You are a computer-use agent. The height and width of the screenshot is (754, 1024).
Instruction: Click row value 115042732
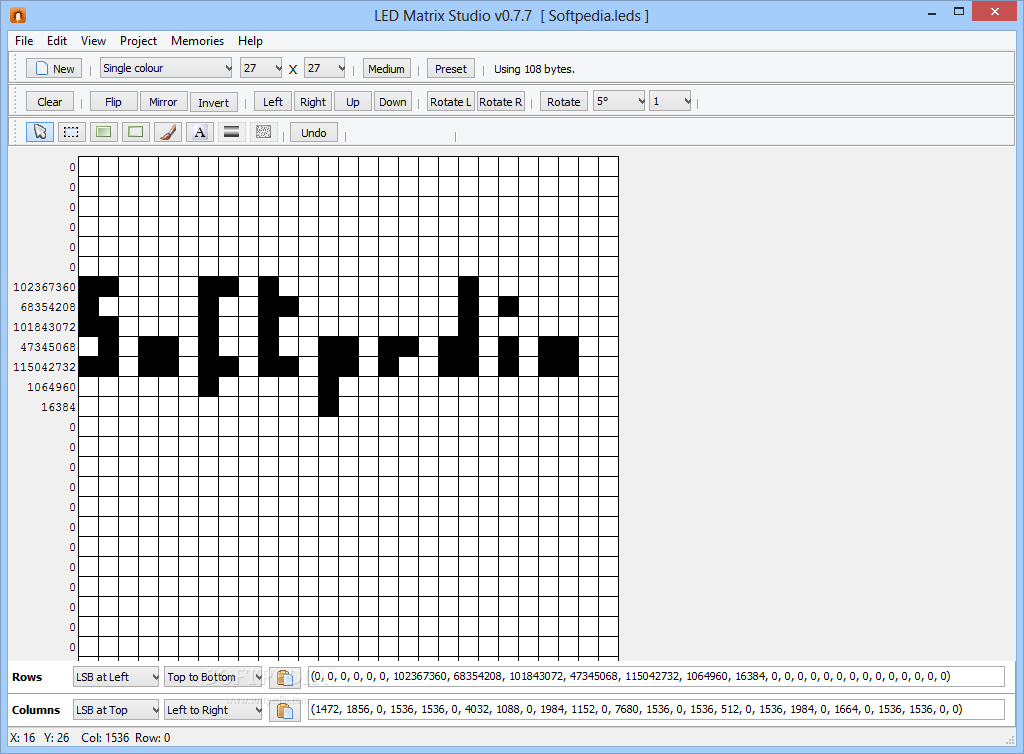[44, 367]
